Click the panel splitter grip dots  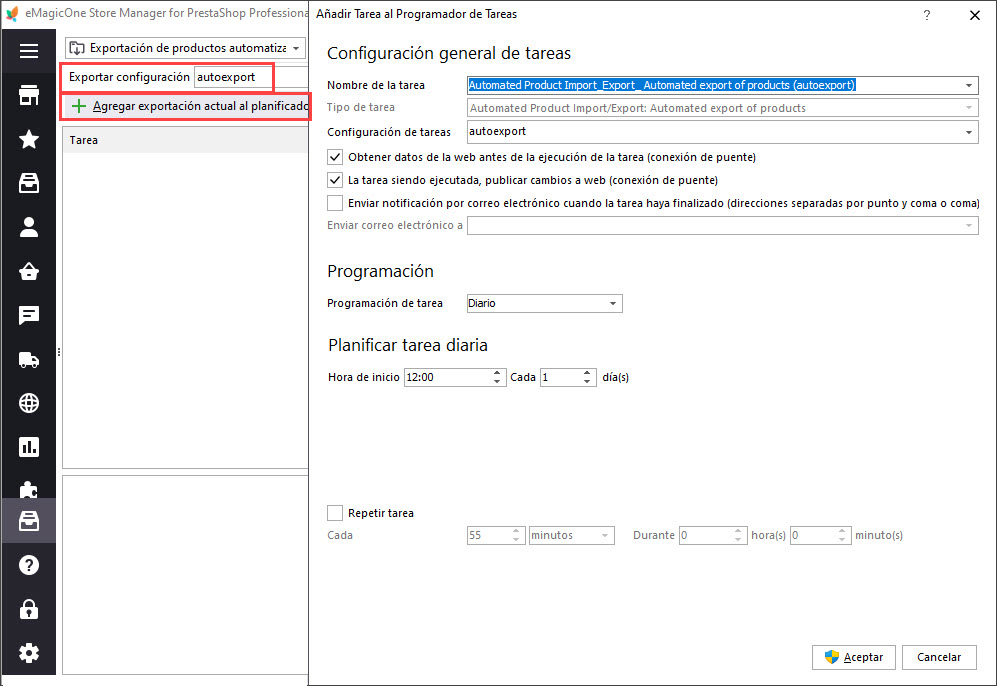(59, 352)
